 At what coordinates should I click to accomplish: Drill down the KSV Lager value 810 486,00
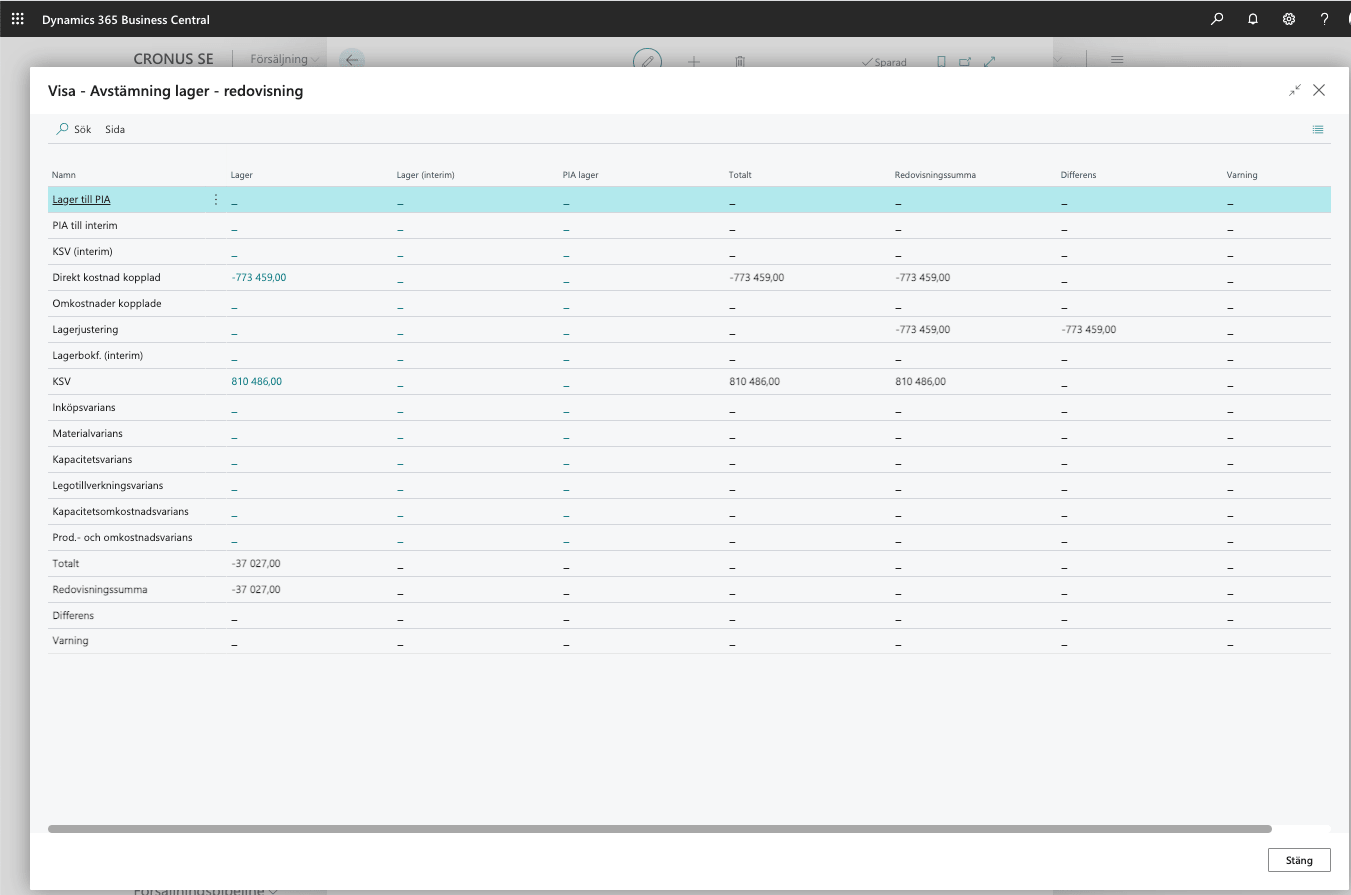tap(256, 381)
